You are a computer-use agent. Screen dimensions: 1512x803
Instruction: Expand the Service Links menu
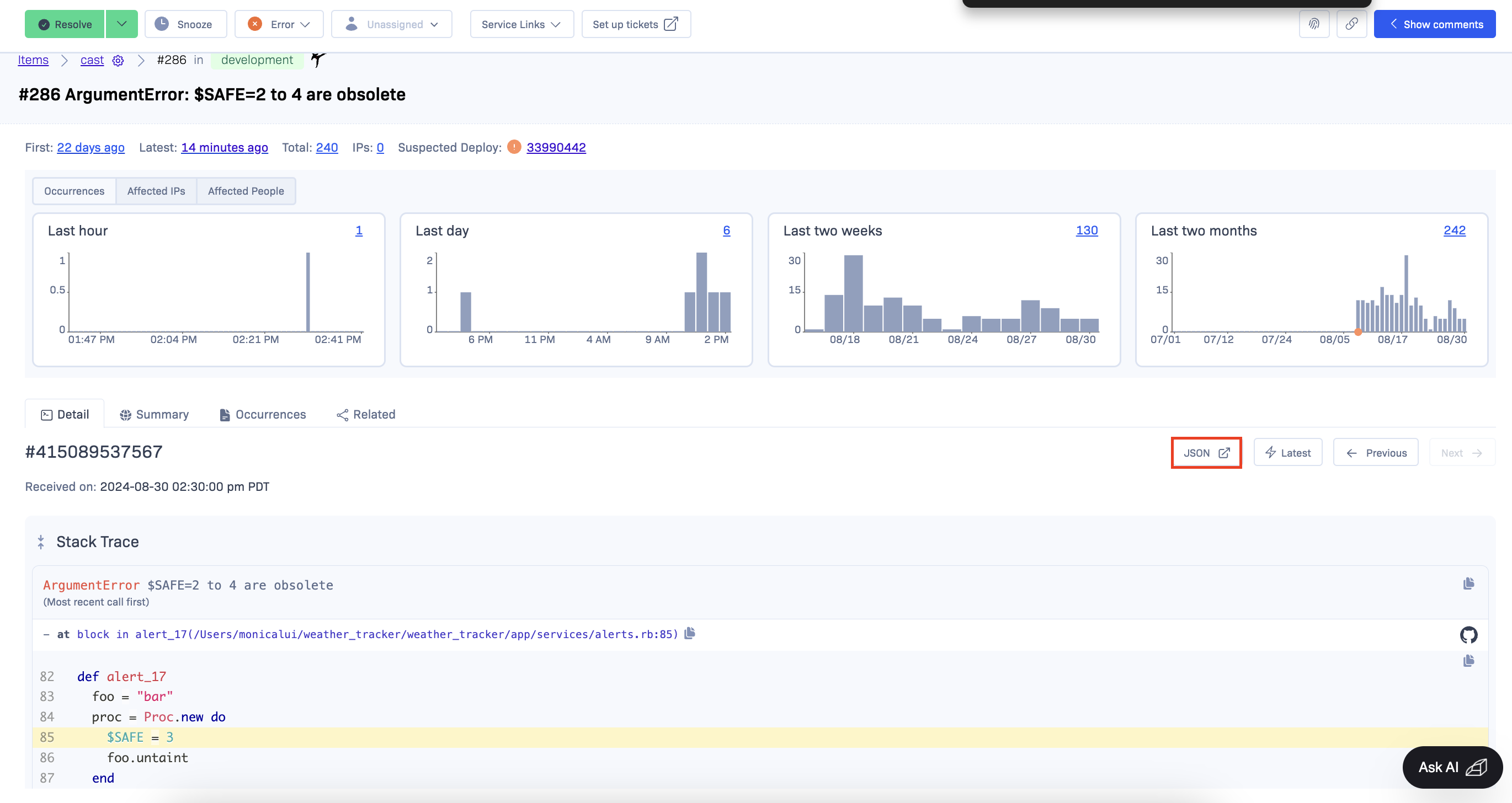tap(521, 24)
